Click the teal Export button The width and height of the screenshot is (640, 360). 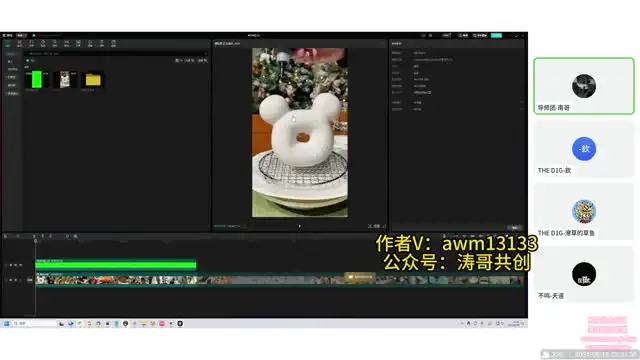point(496,36)
